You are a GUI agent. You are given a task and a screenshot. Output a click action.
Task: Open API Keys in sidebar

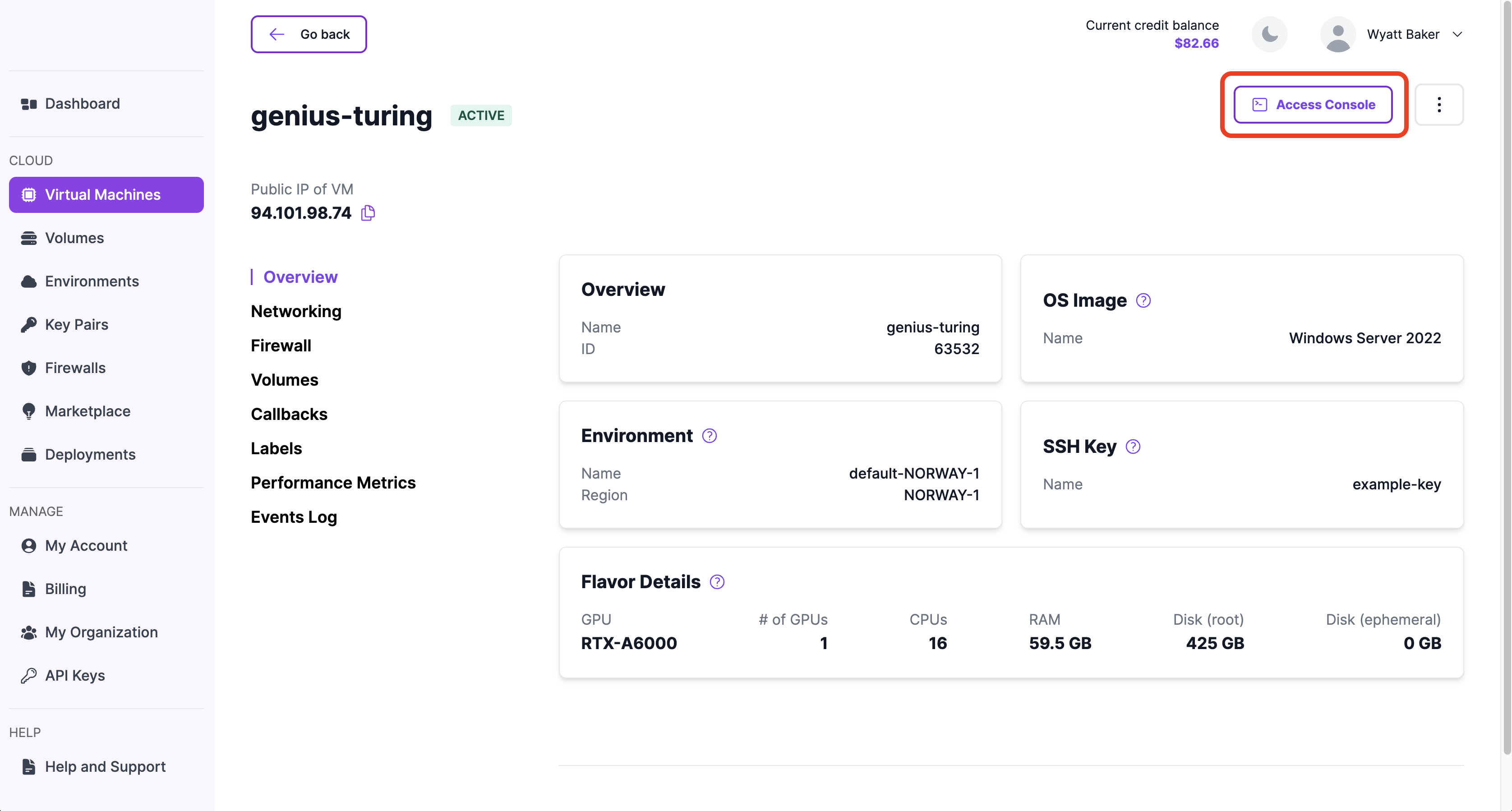74,675
